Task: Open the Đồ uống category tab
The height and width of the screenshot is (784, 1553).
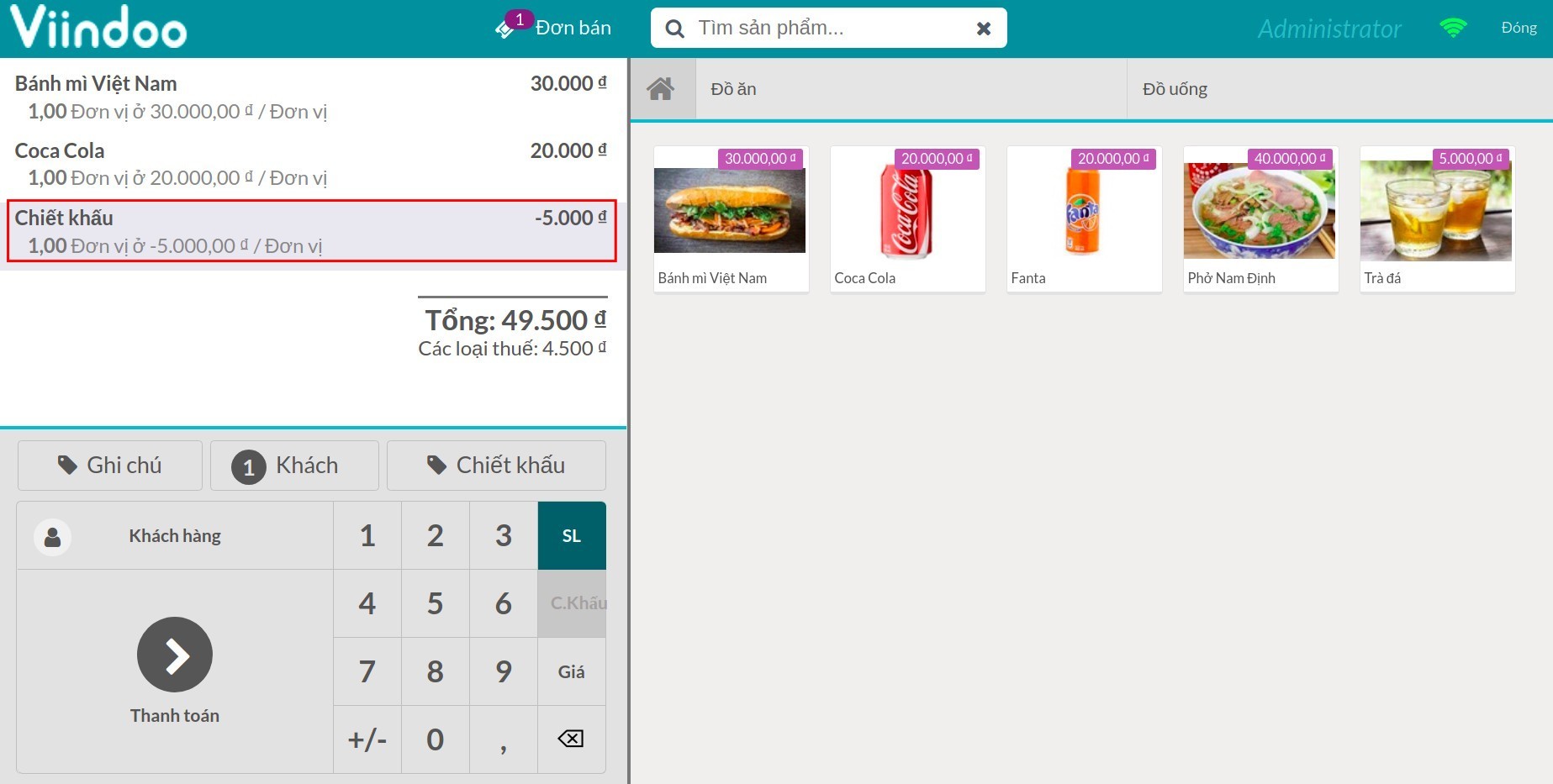Action: (x=1339, y=89)
